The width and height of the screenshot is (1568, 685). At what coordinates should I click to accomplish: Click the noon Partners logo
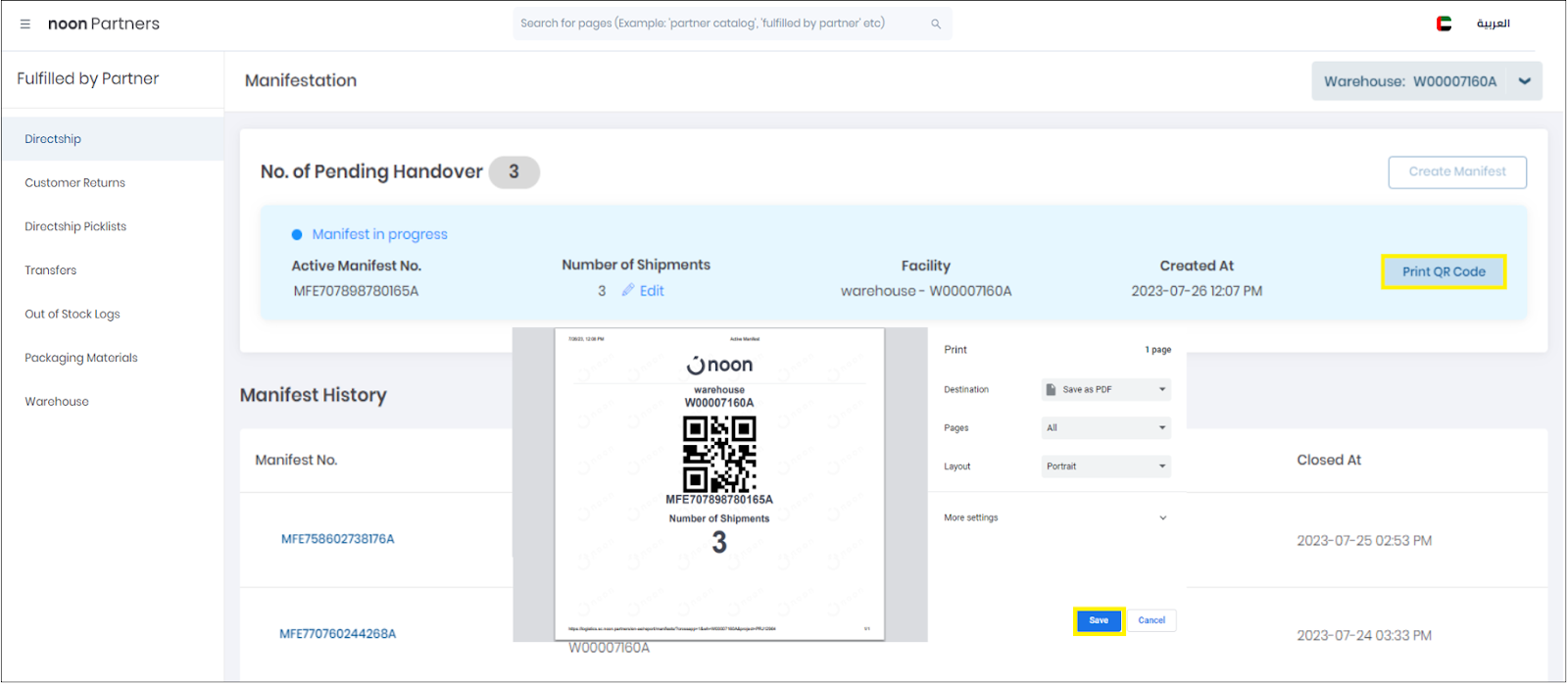coord(104,24)
